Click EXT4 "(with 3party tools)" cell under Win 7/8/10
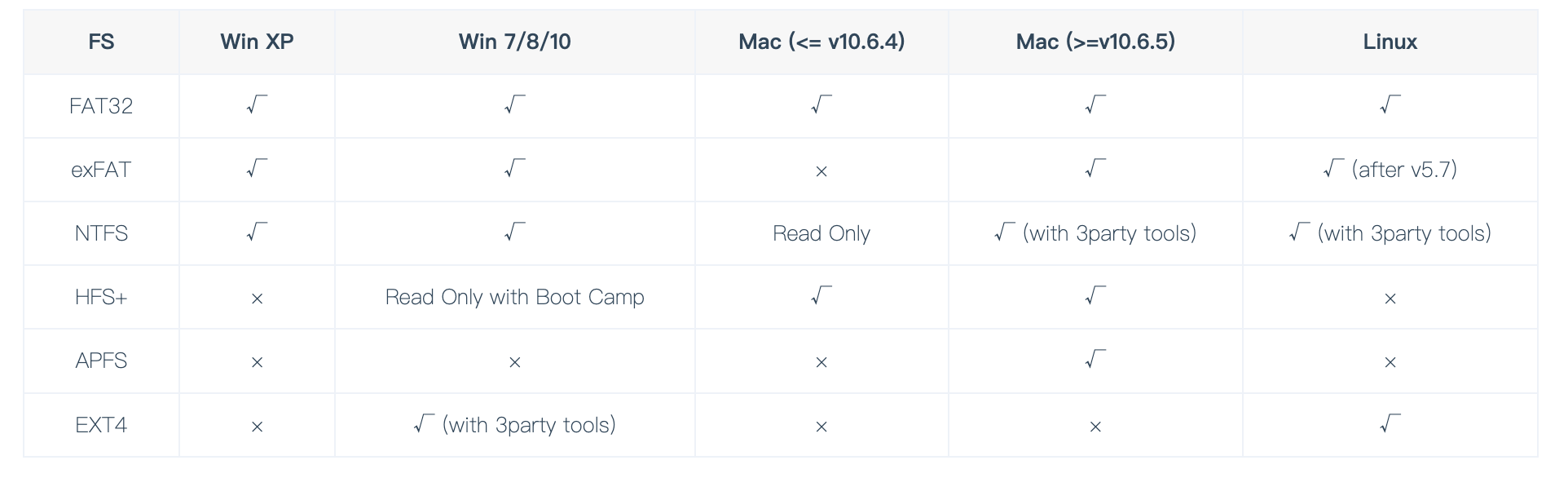Image resolution: width=1568 pixels, height=478 pixels. [514, 425]
